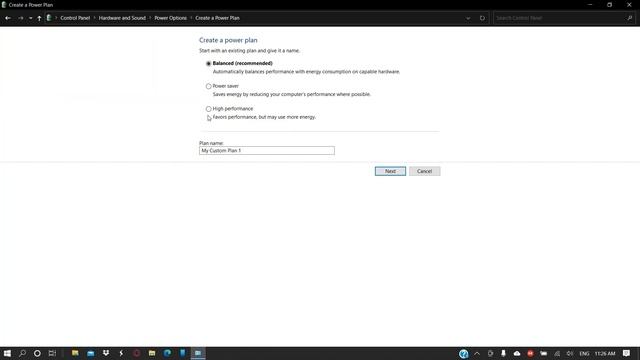Expand chevron after Control Panel breadcrumb
The width and height of the screenshot is (640, 360).
94,18
